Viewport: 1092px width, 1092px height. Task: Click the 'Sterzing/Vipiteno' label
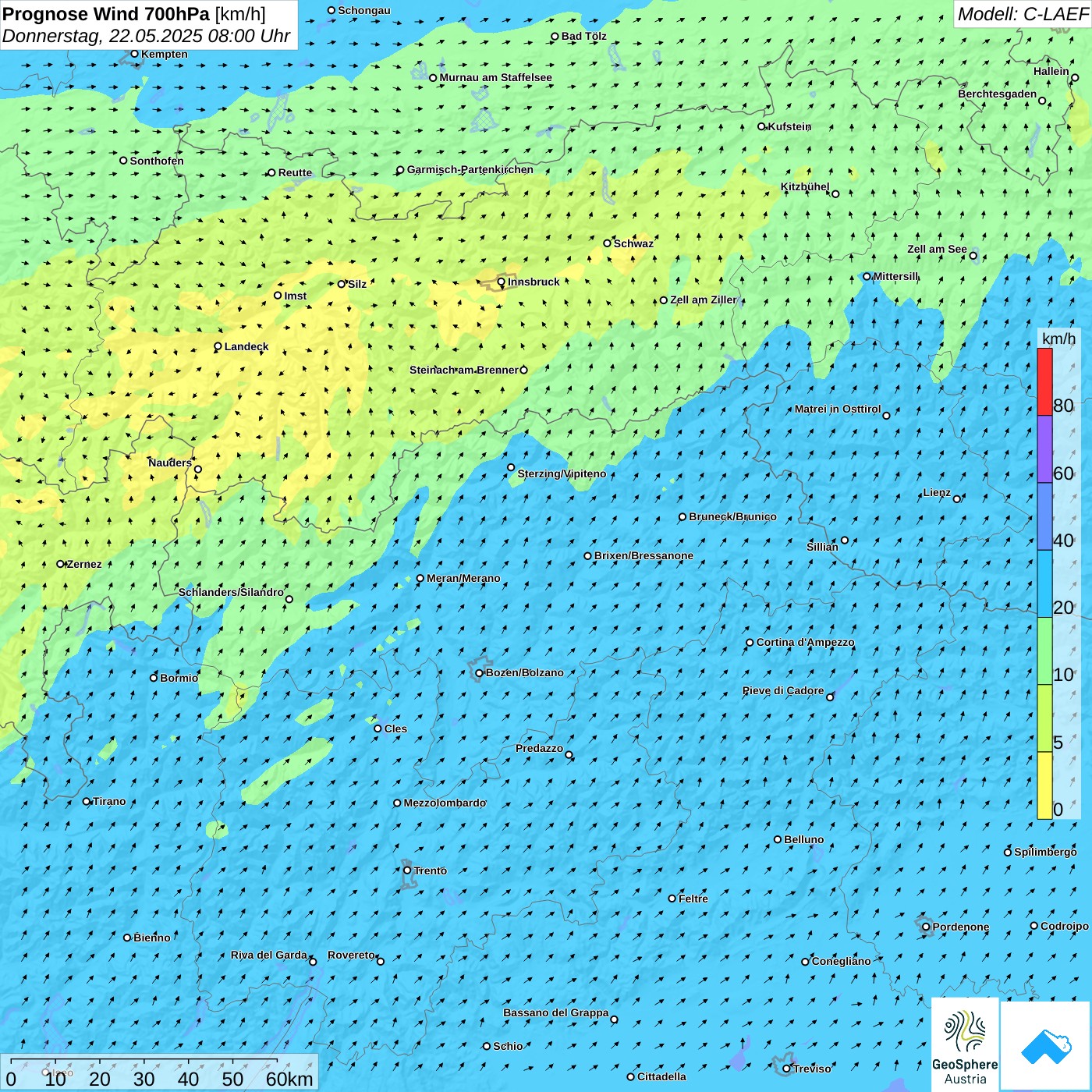(x=562, y=473)
